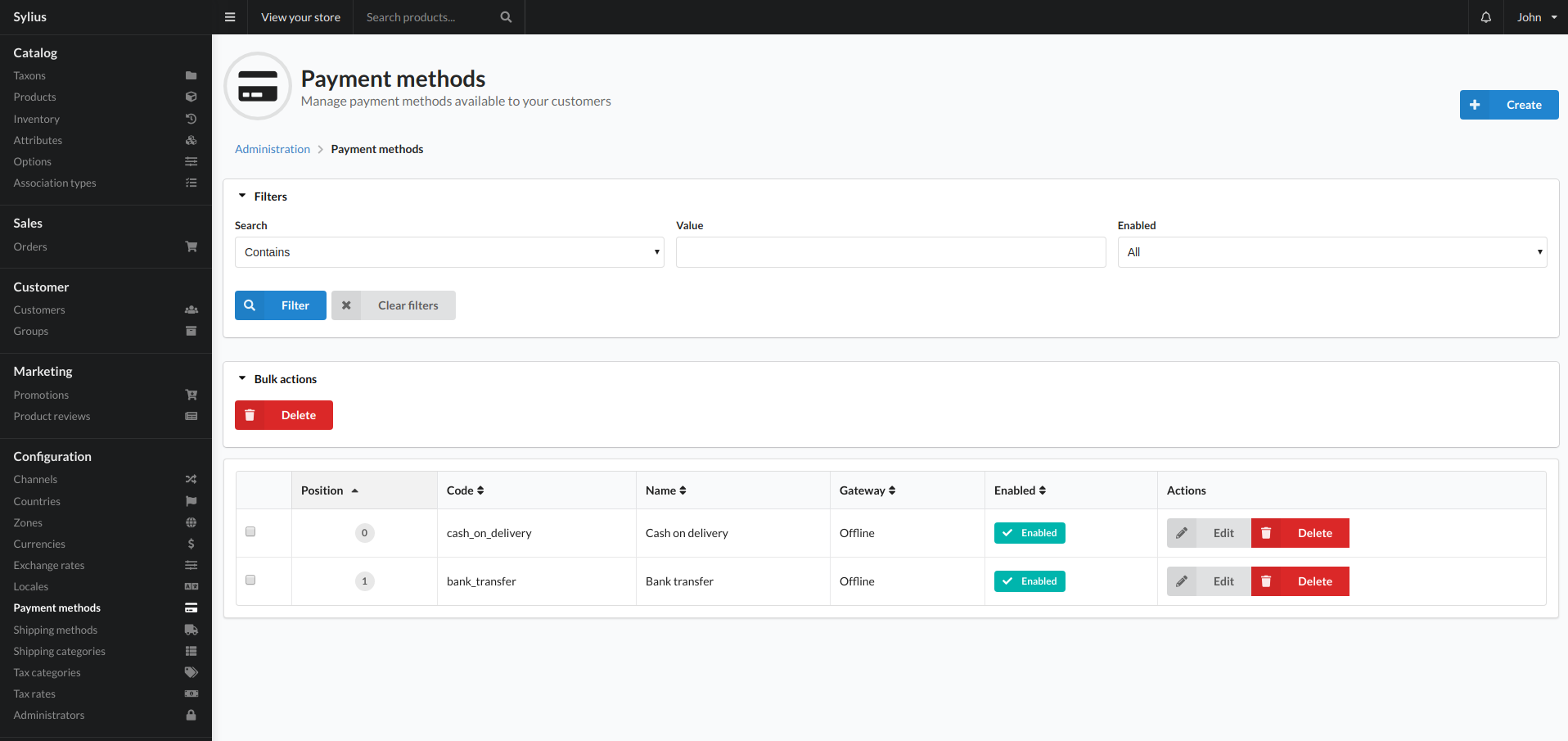The height and width of the screenshot is (741, 1568).
Task: Collapse the Filters section
Action: coord(263,197)
